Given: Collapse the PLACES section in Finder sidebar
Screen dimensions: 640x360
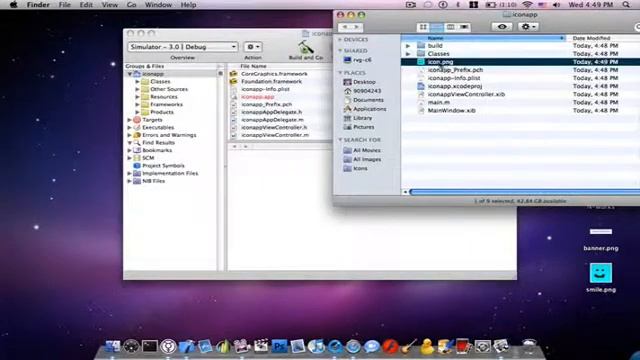Looking at the screenshot, I should (x=340, y=73).
